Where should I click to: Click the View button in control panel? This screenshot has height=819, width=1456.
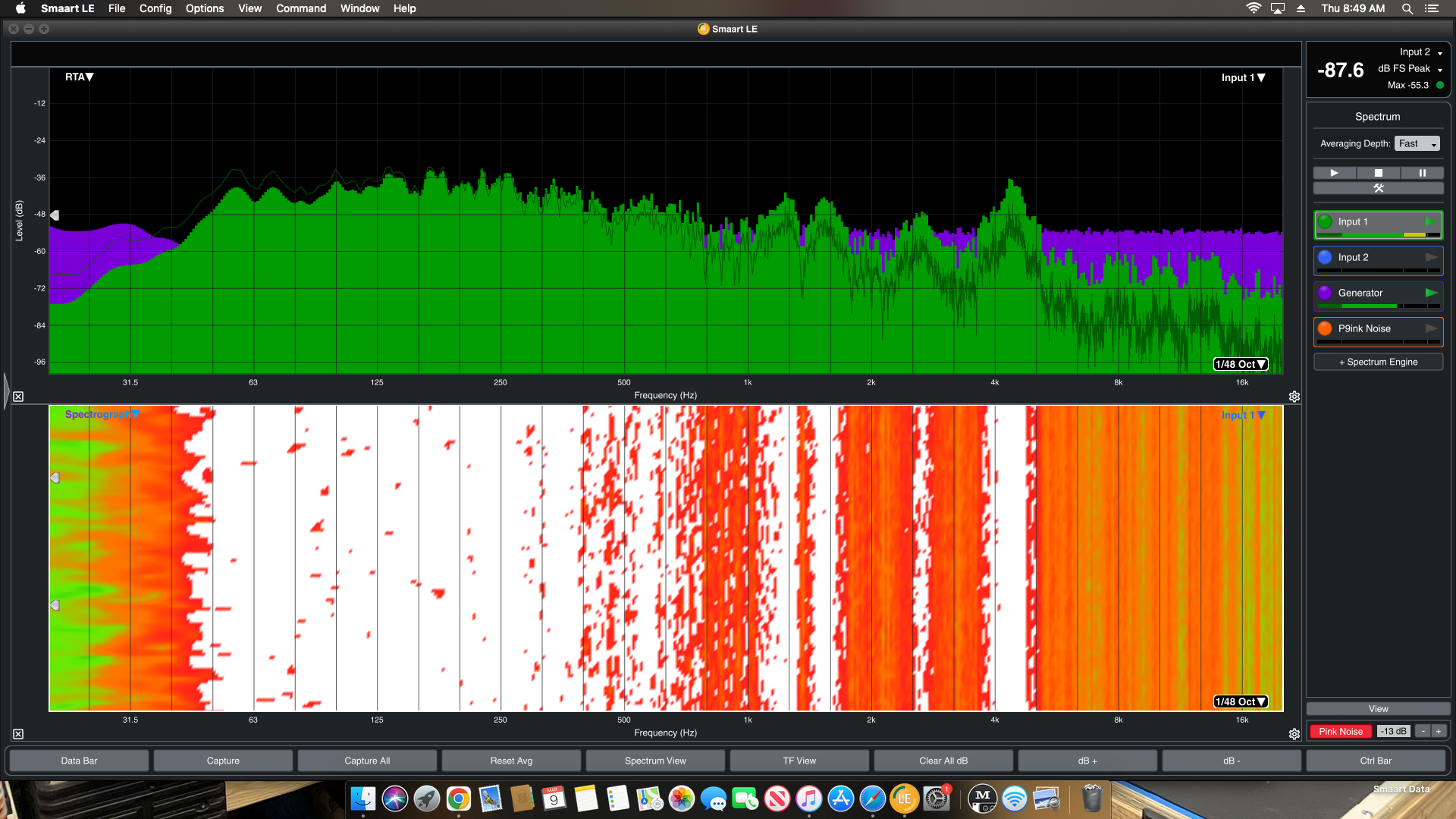1379,709
